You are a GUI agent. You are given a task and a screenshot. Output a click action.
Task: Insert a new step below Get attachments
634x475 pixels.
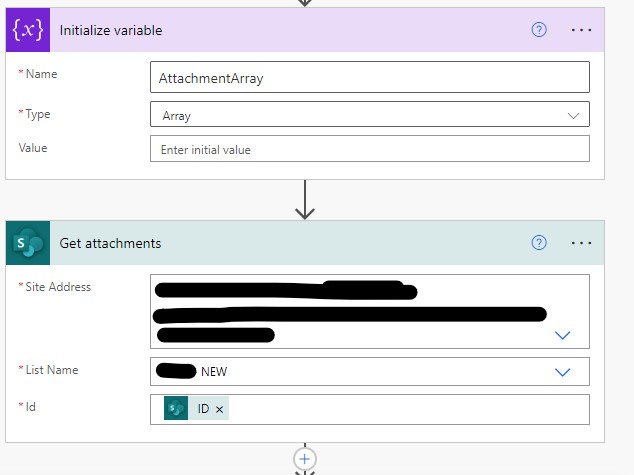coord(305,459)
